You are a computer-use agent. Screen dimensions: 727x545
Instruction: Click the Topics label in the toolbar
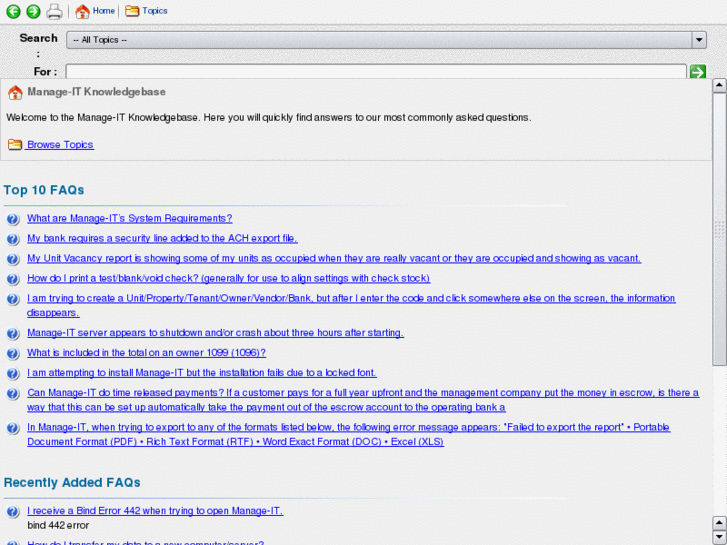tap(155, 11)
